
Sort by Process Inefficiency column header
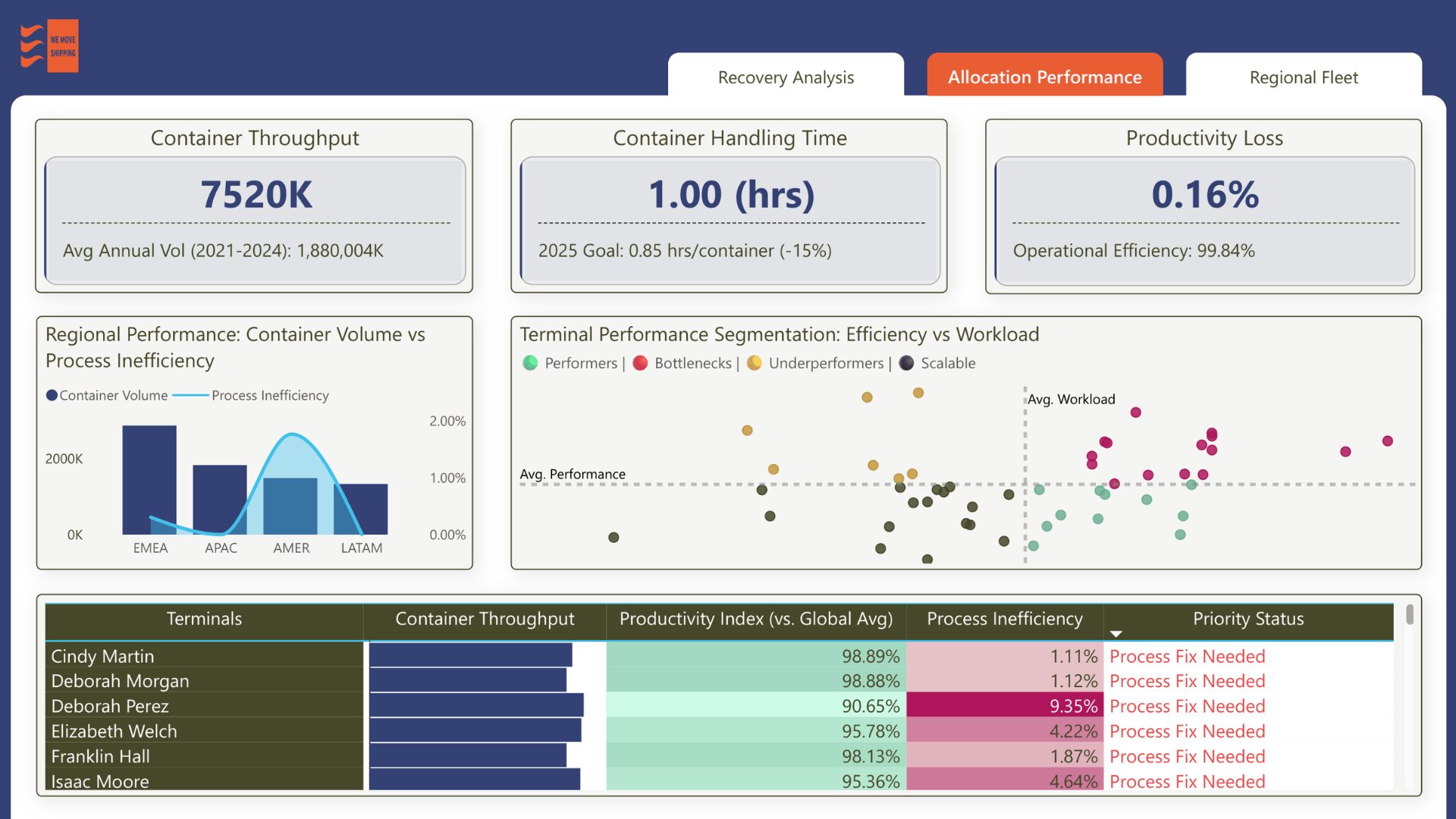[x=1004, y=619]
